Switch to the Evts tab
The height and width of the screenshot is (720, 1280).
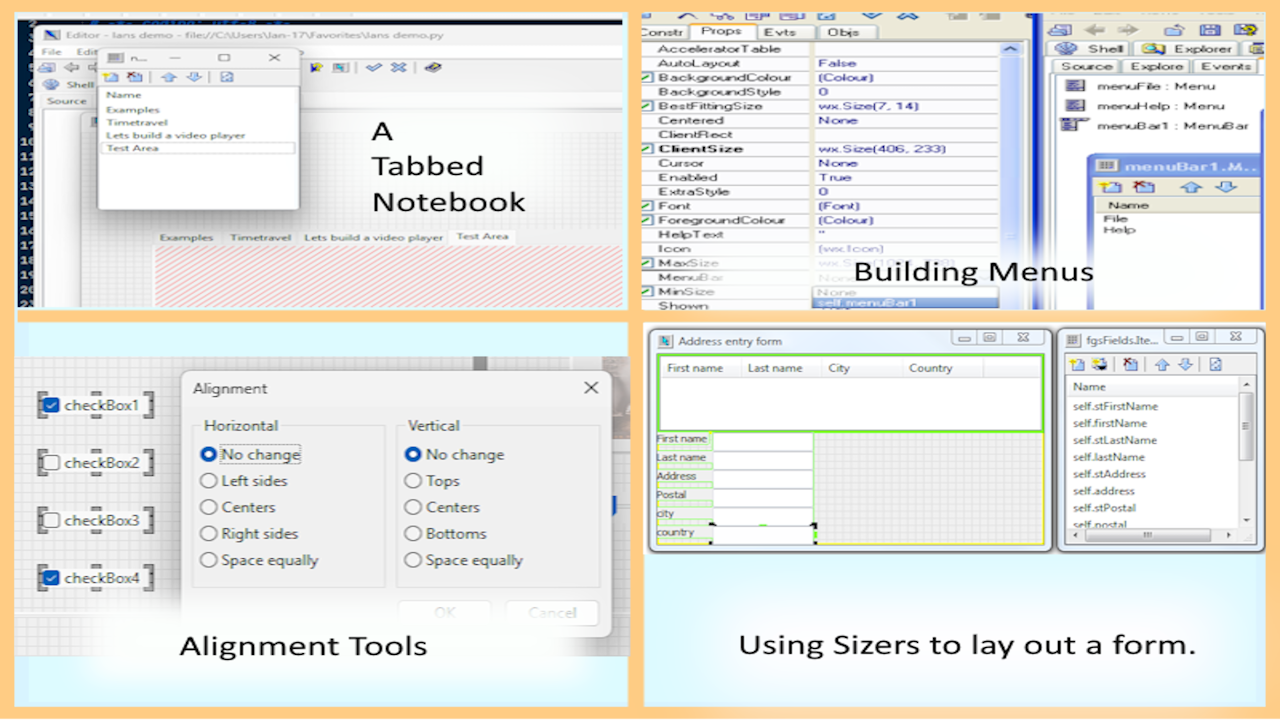click(x=780, y=32)
